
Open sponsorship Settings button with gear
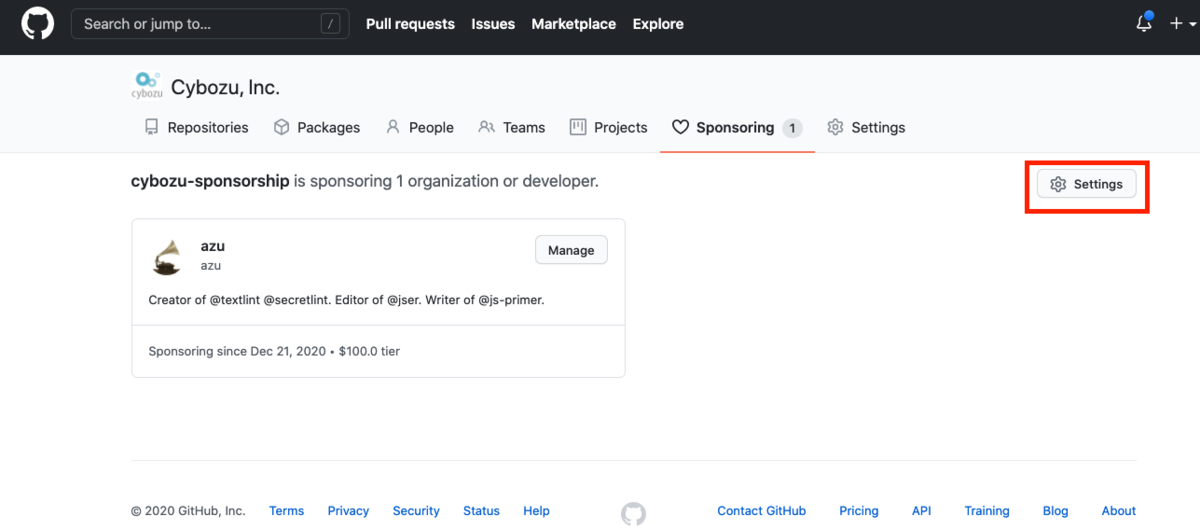tap(1086, 184)
